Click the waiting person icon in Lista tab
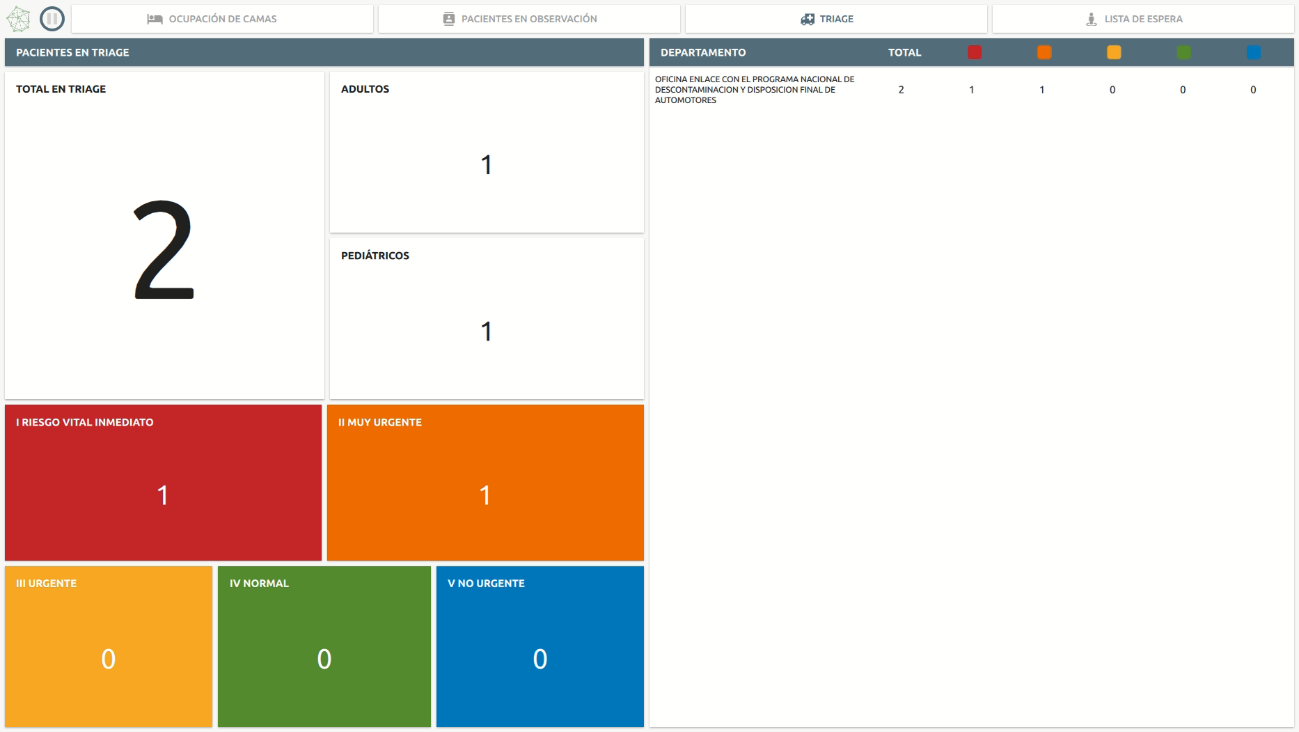The height and width of the screenshot is (732, 1299). pos(1091,19)
